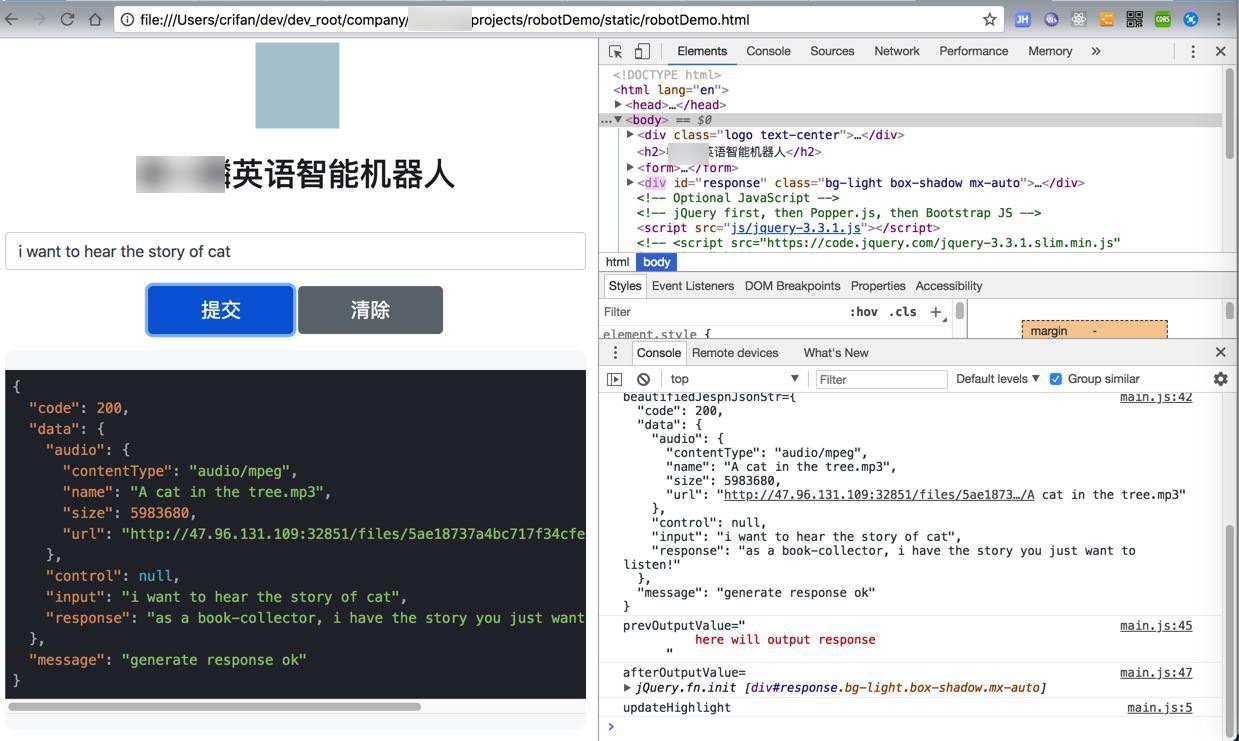The width and height of the screenshot is (1239, 741).
Task: Switch to the top Console tab
Action: [x=768, y=51]
